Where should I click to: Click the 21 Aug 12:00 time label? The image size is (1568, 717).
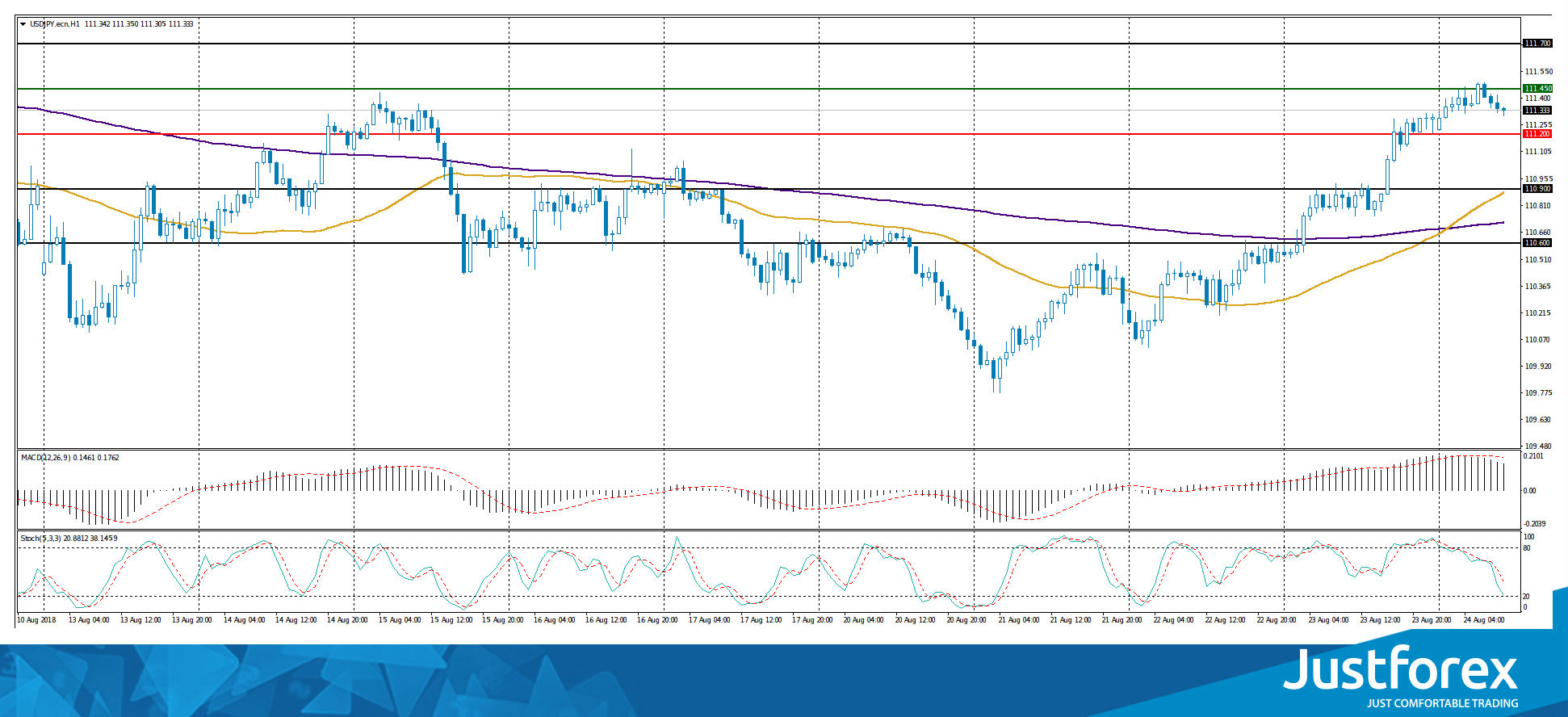tap(1071, 620)
